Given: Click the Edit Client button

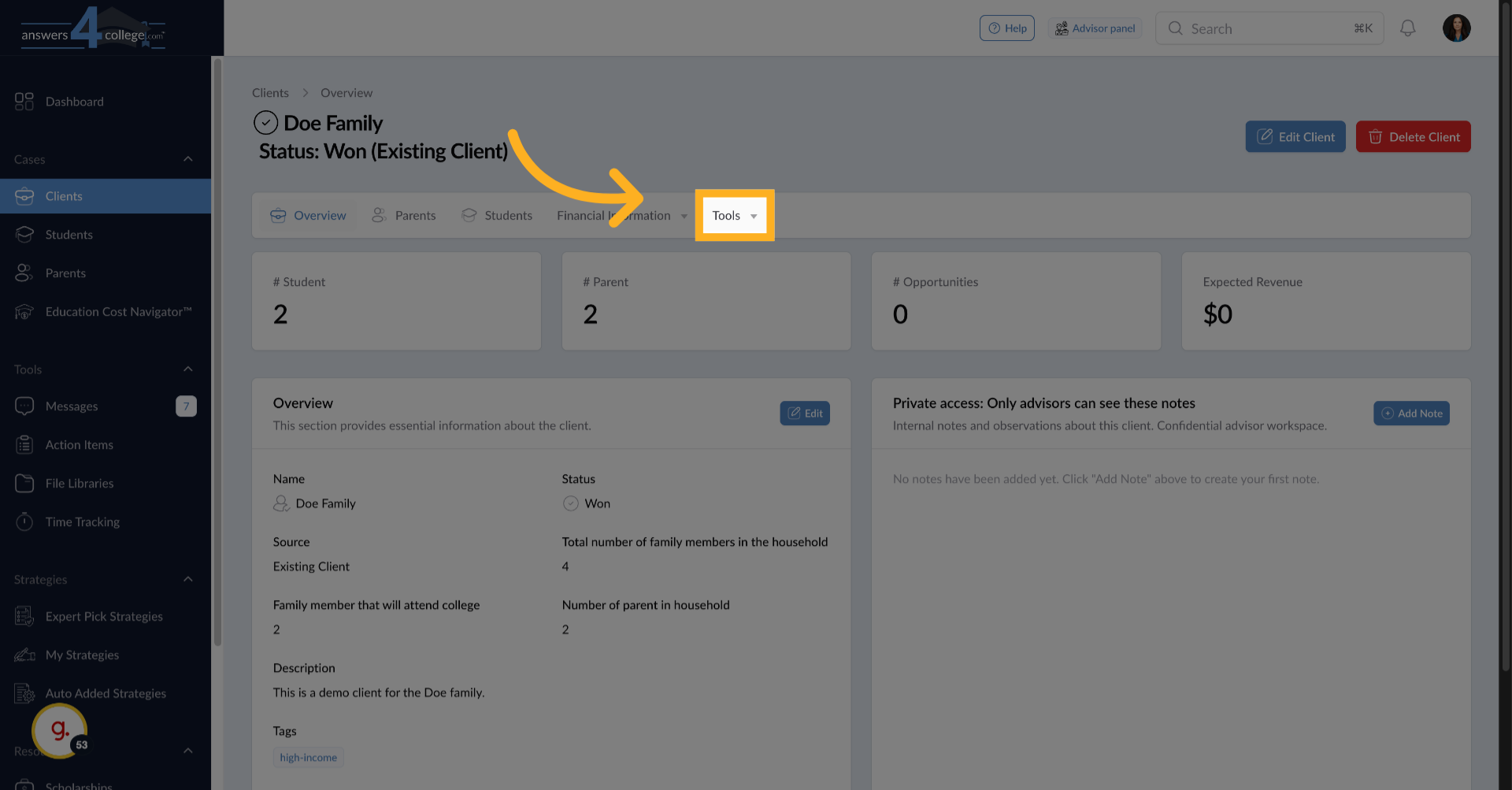Looking at the screenshot, I should pos(1295,137).
